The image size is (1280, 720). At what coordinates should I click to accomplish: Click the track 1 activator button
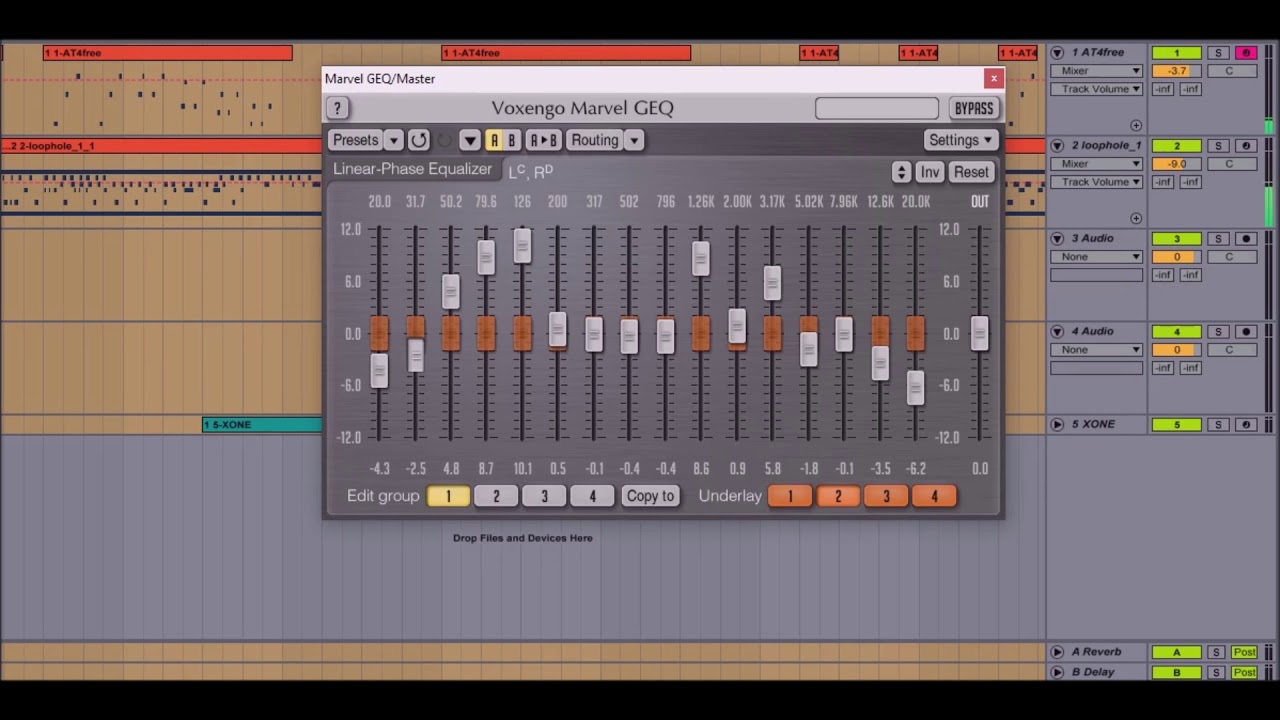click(1176, 52)
